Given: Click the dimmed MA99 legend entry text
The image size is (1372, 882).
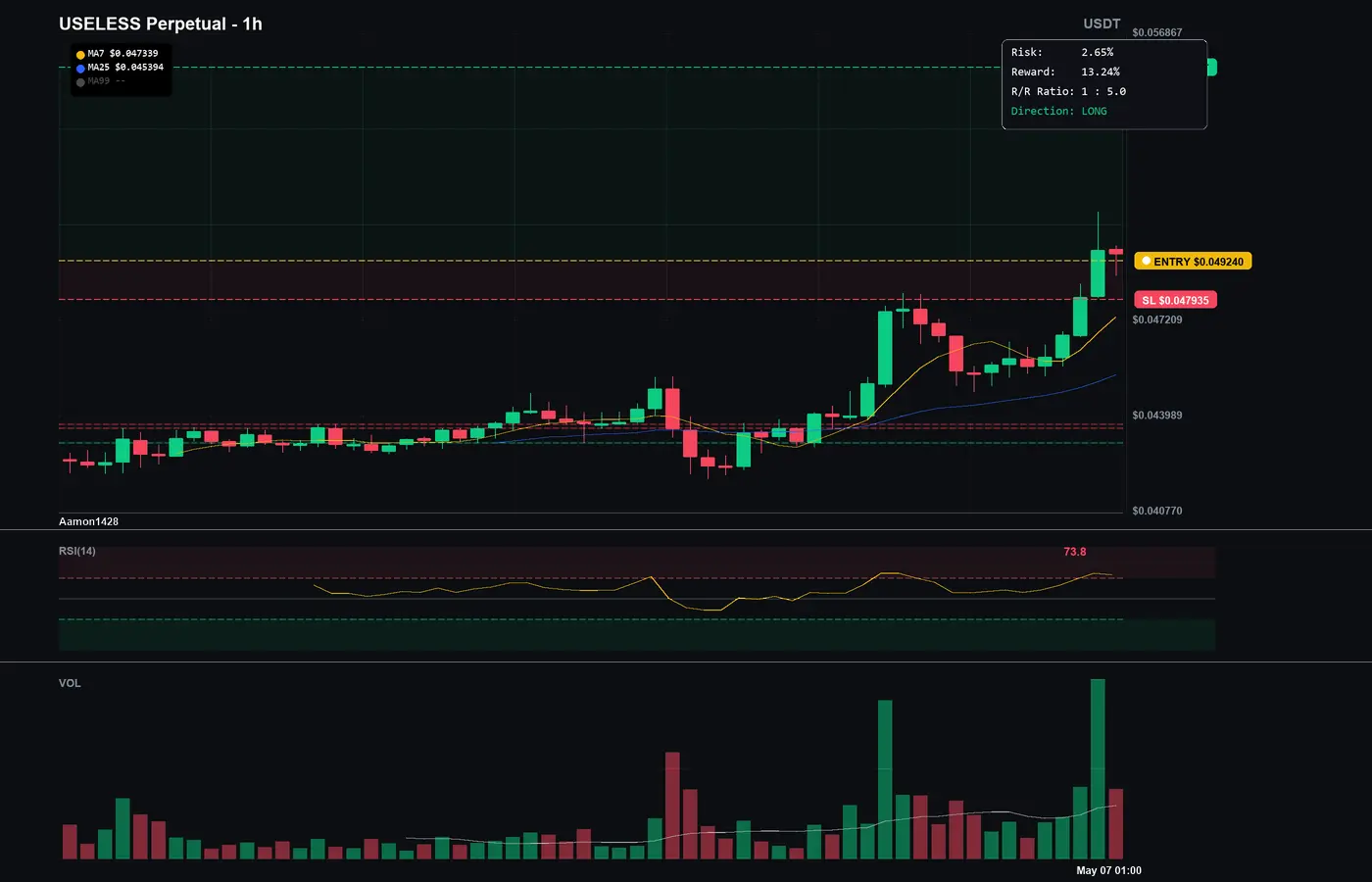Looking at the screenshot, I should pos(107,81).
